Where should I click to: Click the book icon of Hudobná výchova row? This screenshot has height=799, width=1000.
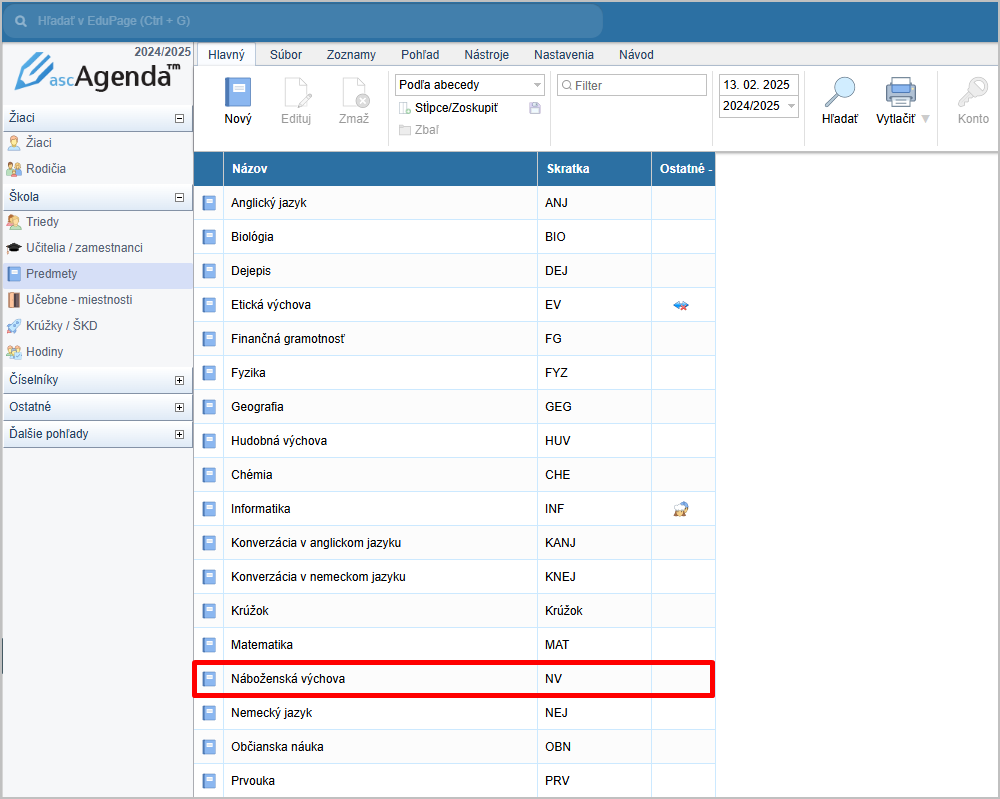point(209,441)
